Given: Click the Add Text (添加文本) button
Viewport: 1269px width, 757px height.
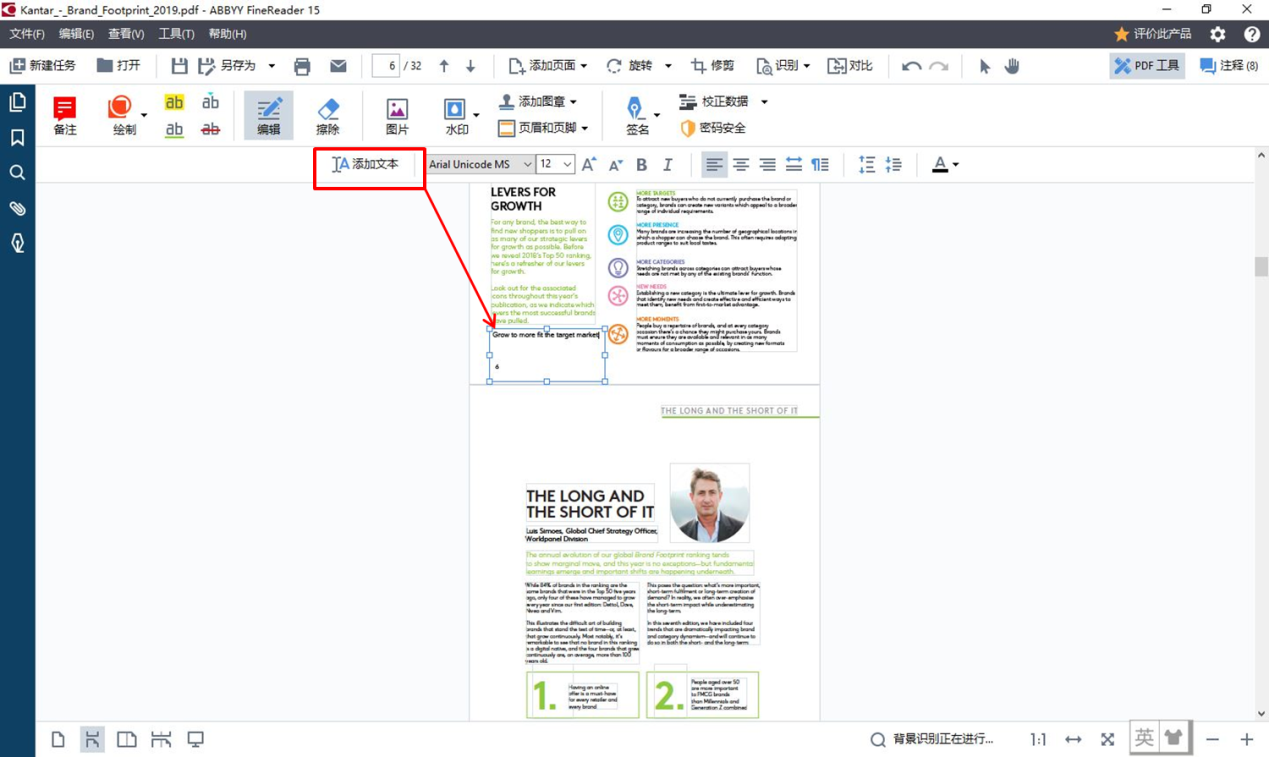Looking at the screenshot, I should (x=365, y=164).
